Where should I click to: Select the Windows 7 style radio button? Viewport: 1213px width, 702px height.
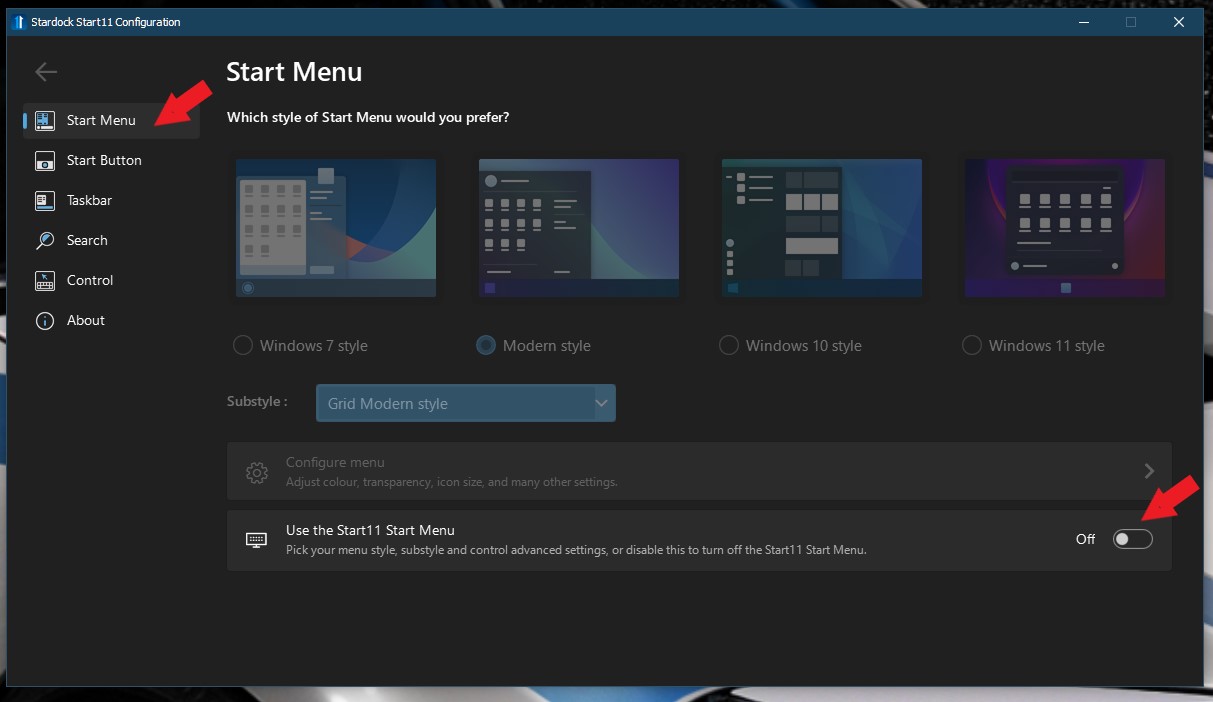[x=243, y=346]
